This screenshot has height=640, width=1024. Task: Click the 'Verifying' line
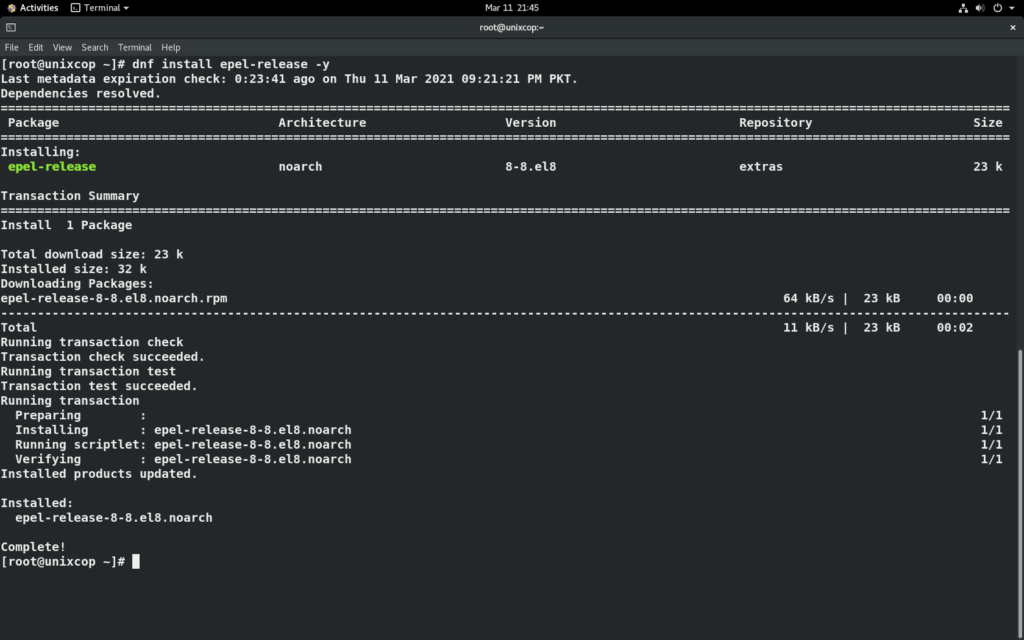pyautogui.click(x=183, y=459)
